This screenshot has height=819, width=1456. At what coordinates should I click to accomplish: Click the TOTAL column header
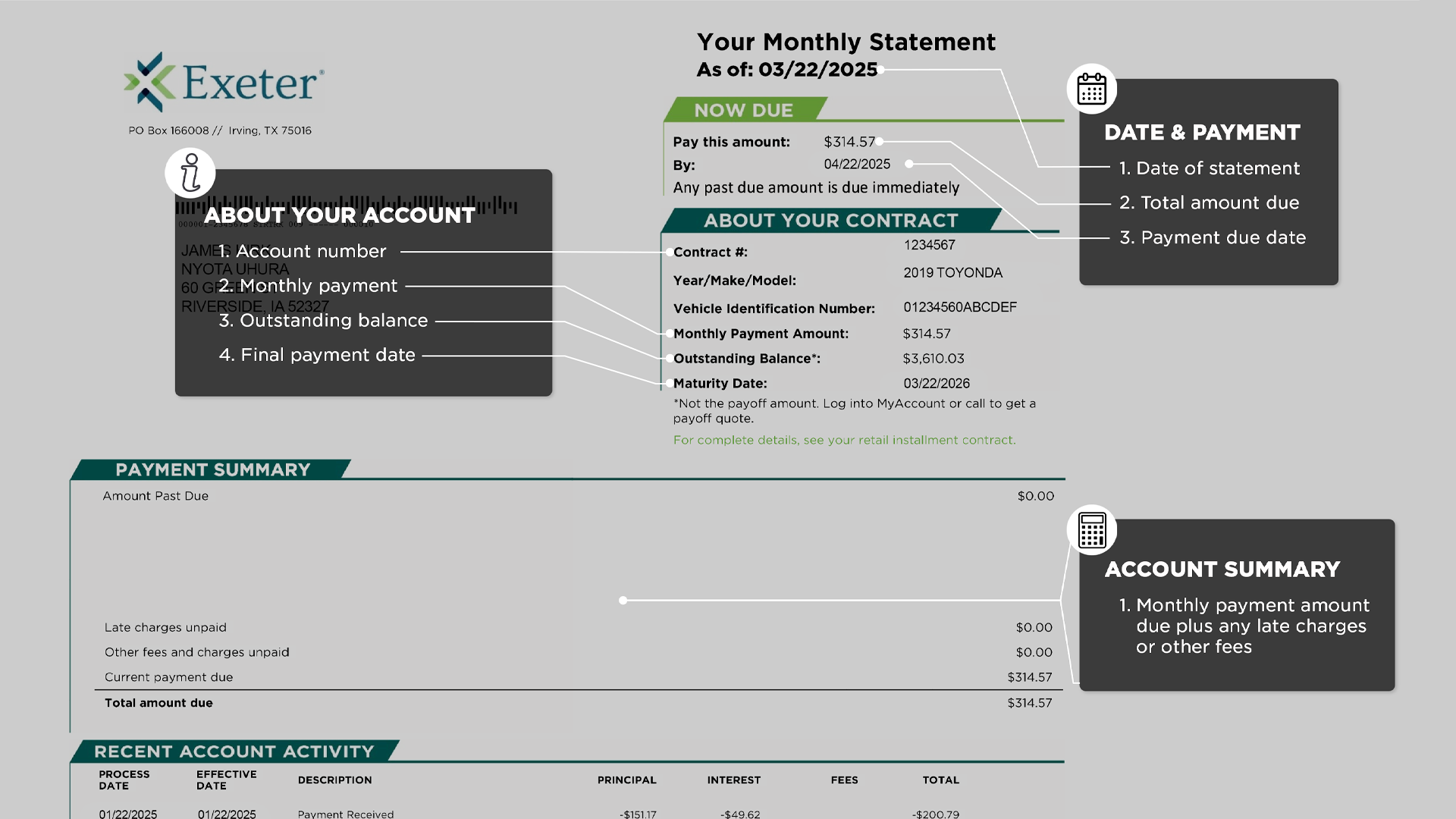[941, 780]
